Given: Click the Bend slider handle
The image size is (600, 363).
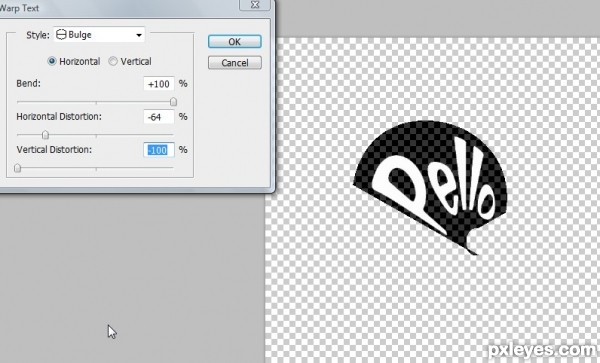Looking at the screenshot, I should pyautogui.click(x=173, y=102).
